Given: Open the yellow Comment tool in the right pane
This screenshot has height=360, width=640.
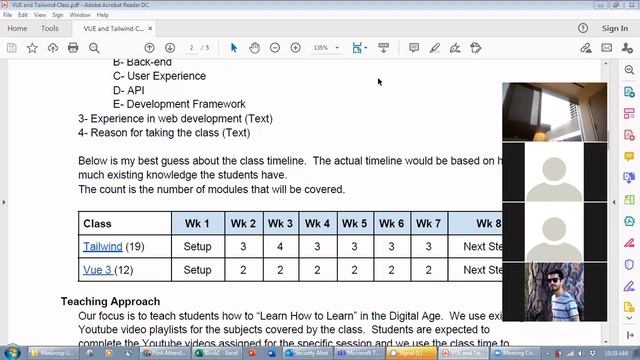Looking at the screenshot, I should pos(629,156).
